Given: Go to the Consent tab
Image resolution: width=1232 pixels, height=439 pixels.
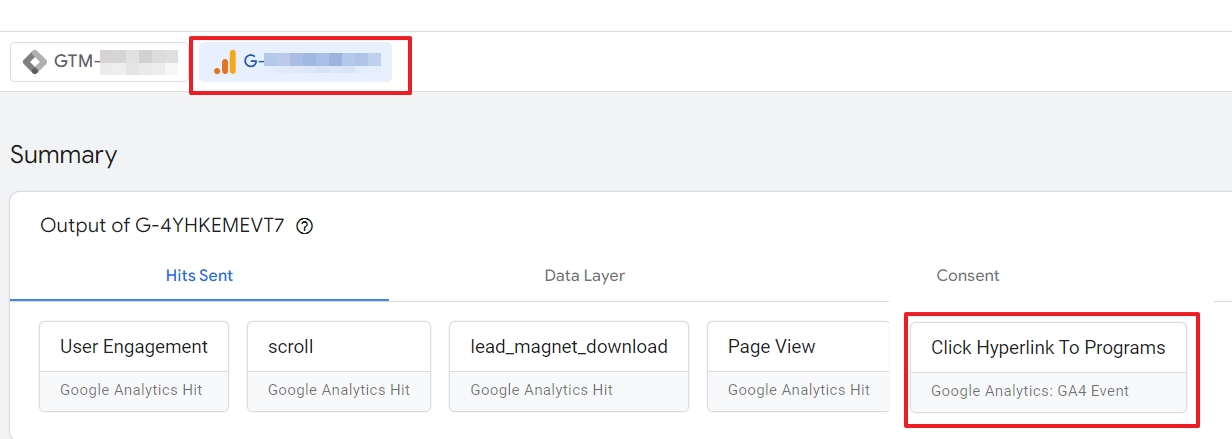Looking at the screenshot, I should coord(968,276).
